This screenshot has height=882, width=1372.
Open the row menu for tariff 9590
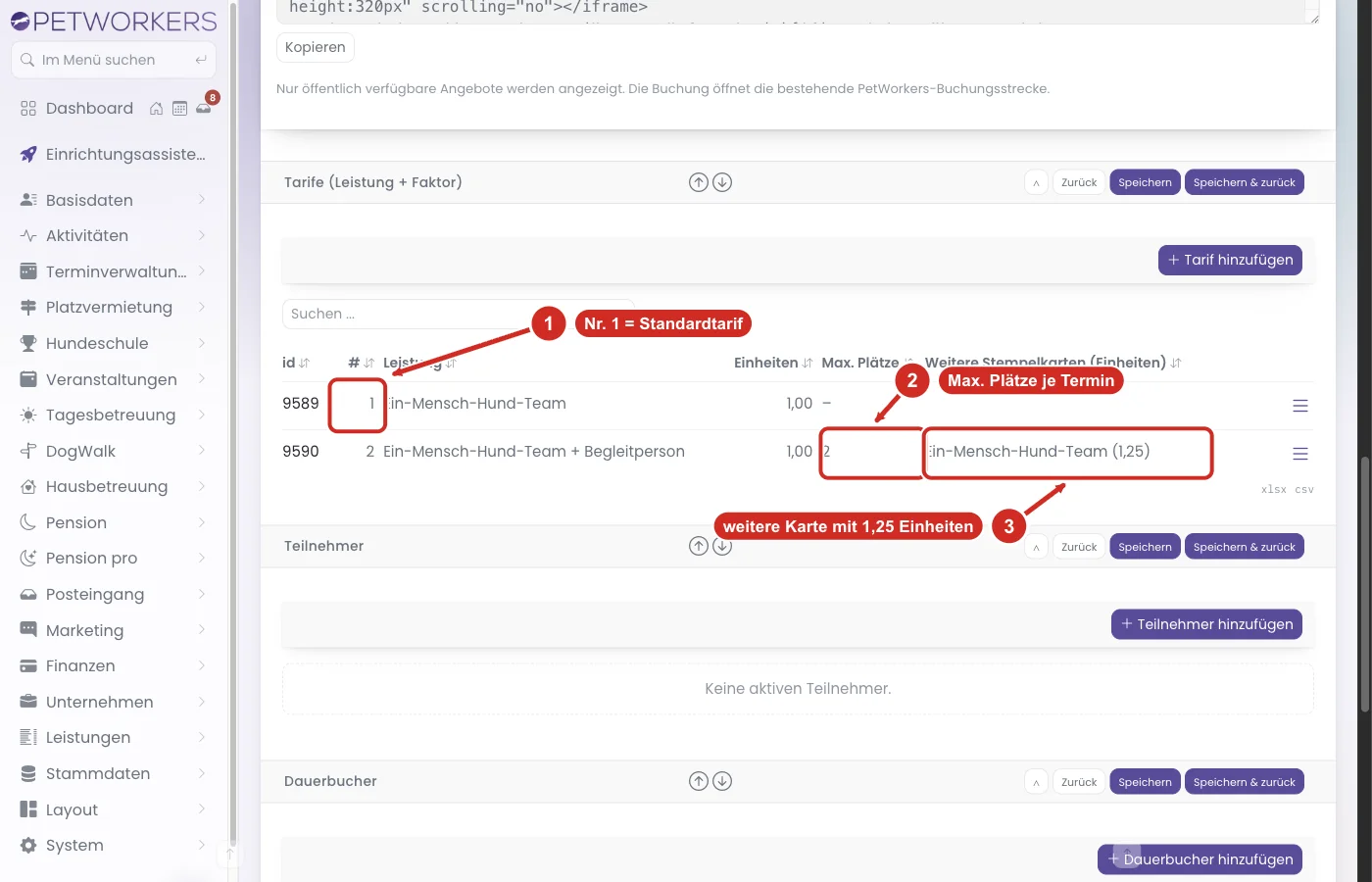(1300, 454)
